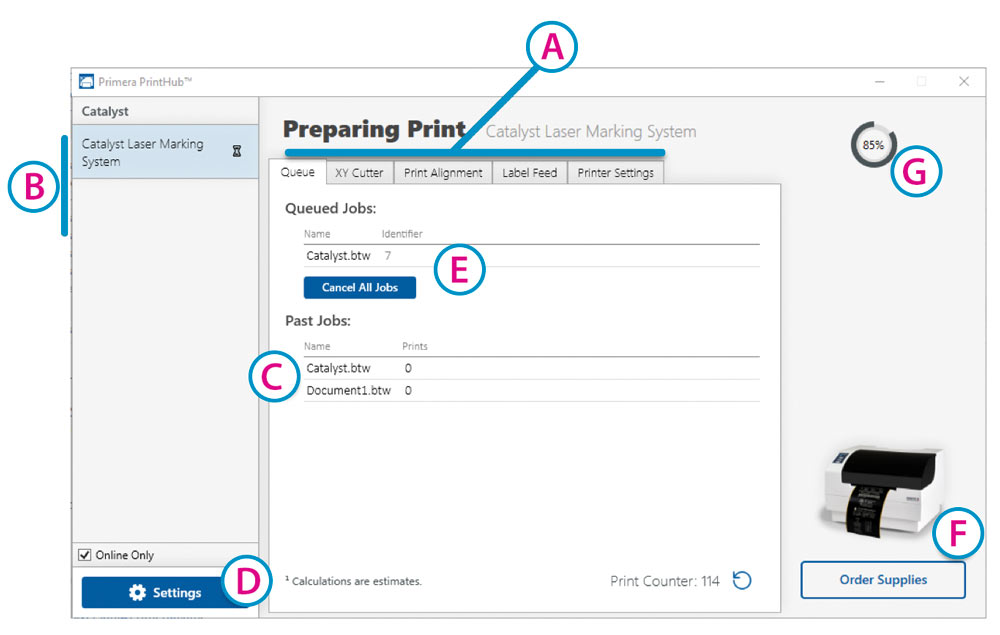This screenshot has width=1000, height=635.
Task: Click the Catalyst printer image
Action: pyautogui.click(x=883, y=491)
